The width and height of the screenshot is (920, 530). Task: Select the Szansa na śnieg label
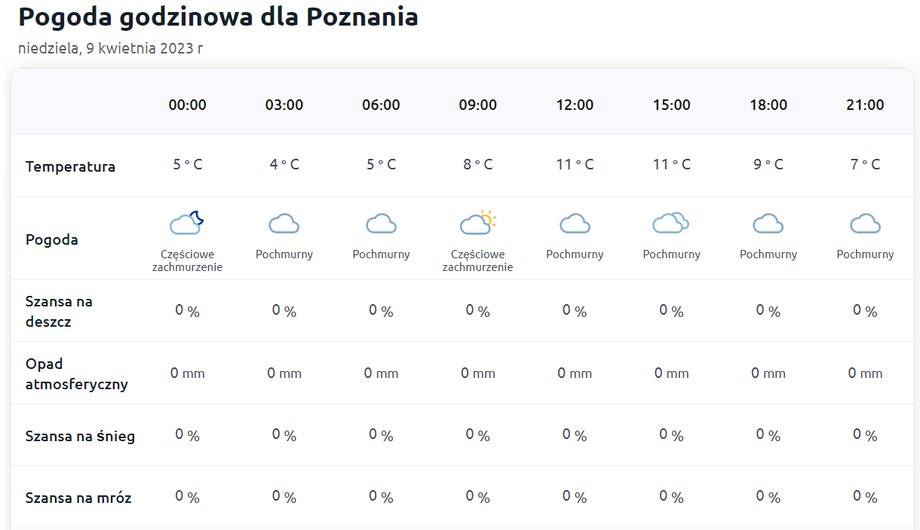tap(80, 436)
